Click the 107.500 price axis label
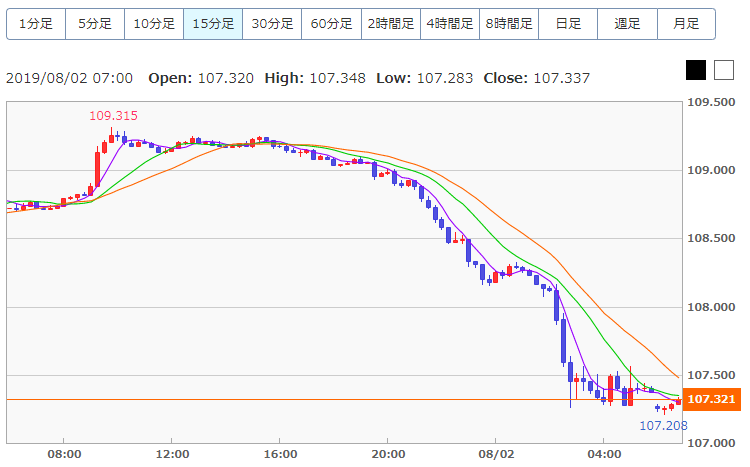 pos(711,375)
